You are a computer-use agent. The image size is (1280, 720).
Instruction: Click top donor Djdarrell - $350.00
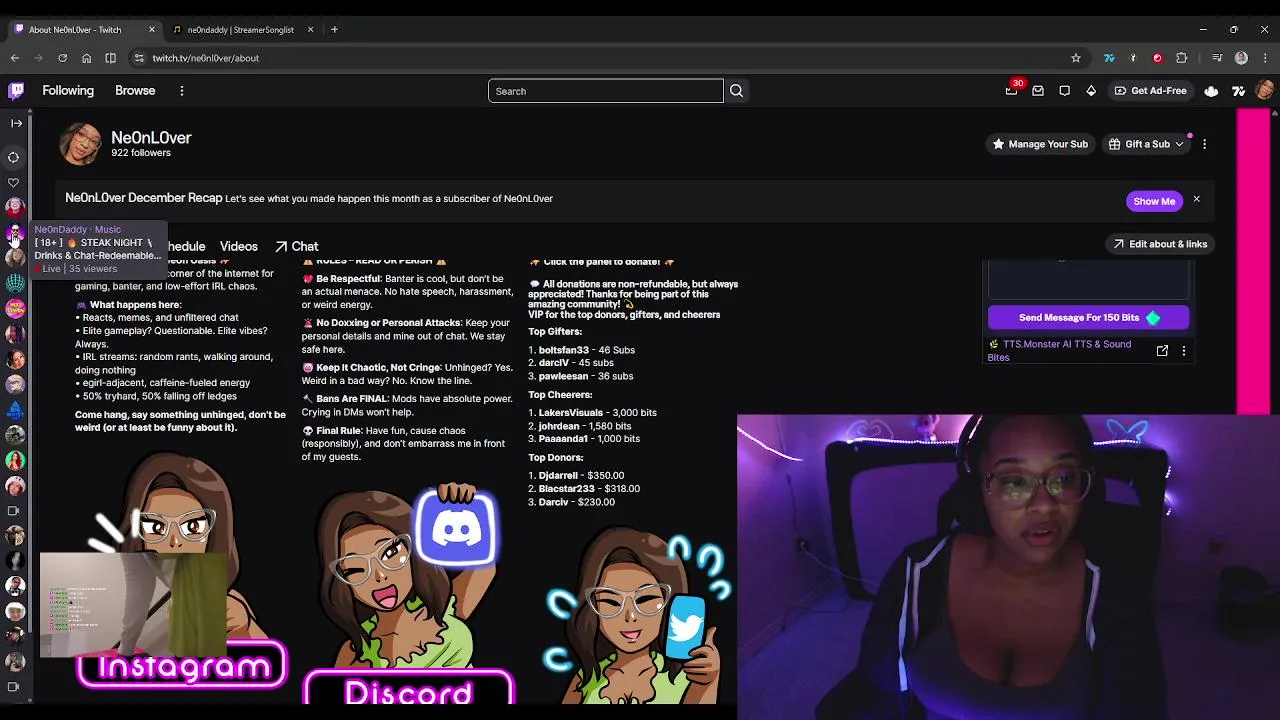pyautogui.click(x=581, y=476)
